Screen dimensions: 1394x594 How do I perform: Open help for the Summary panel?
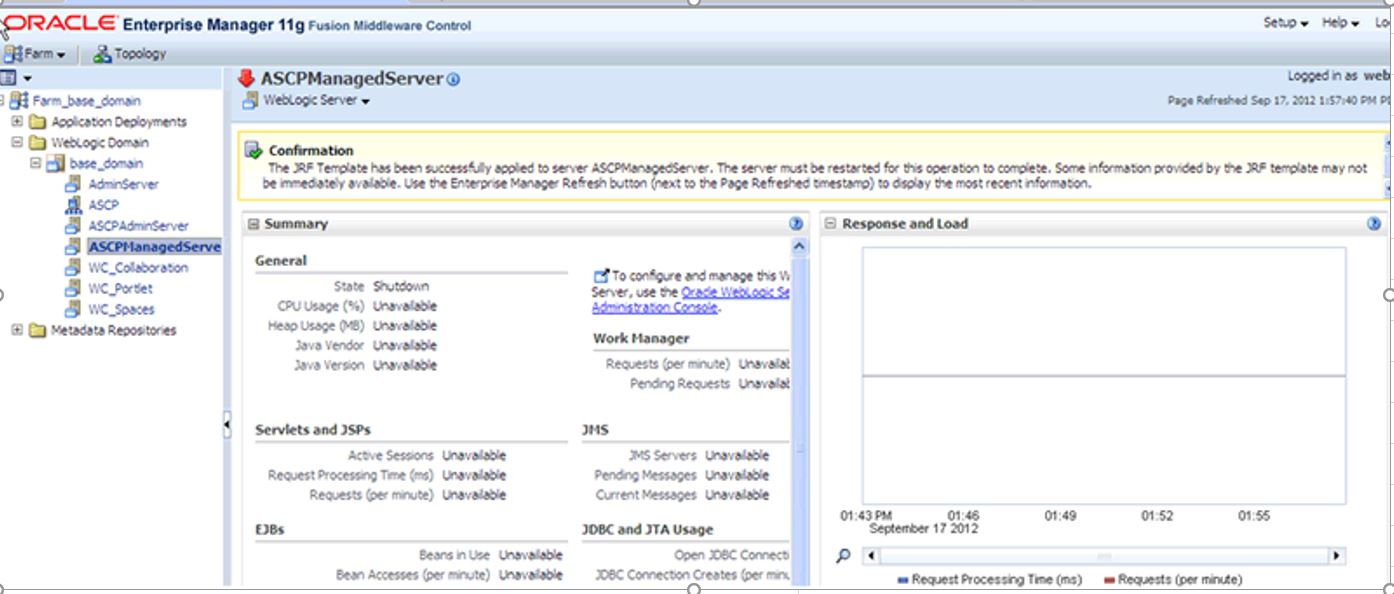(x=796, y=224)
